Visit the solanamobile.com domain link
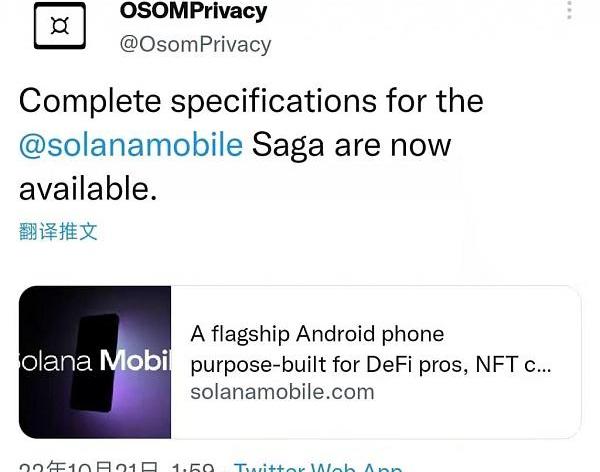The width and height of the screenshot is (600, 472). coord(282,391)
